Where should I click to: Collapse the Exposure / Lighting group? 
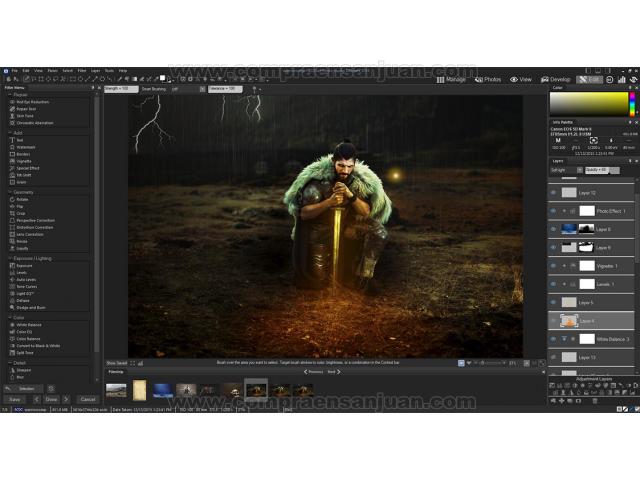tap(10, 258)
